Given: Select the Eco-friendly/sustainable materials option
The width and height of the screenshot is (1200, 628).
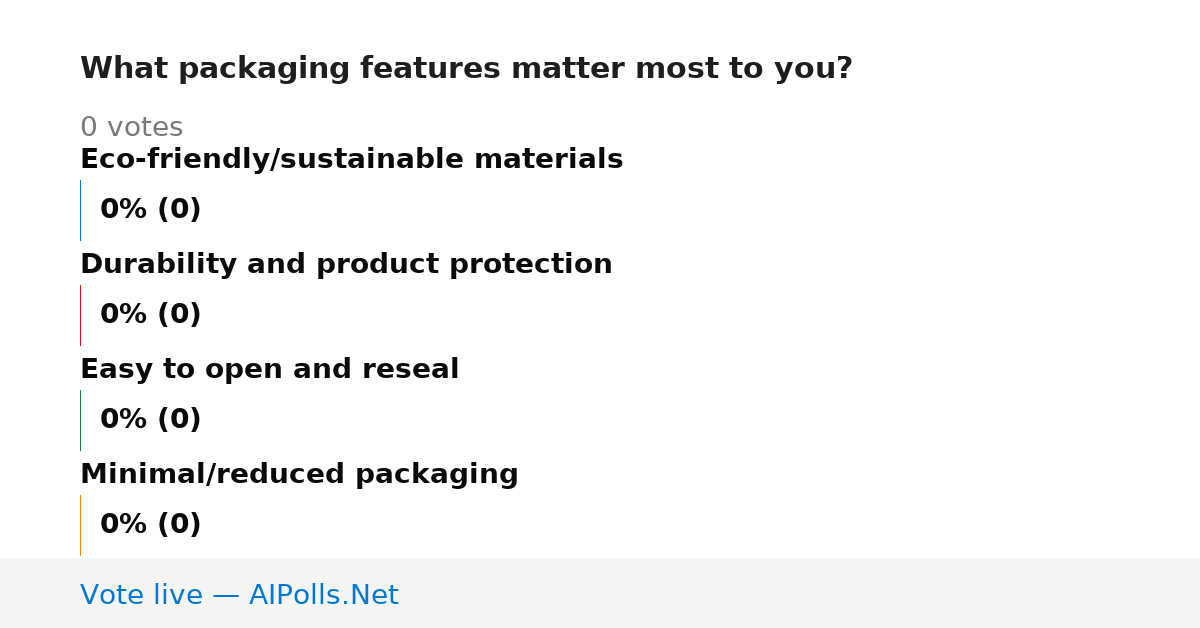Looking at the screenshot, I should tap(351, 159).
